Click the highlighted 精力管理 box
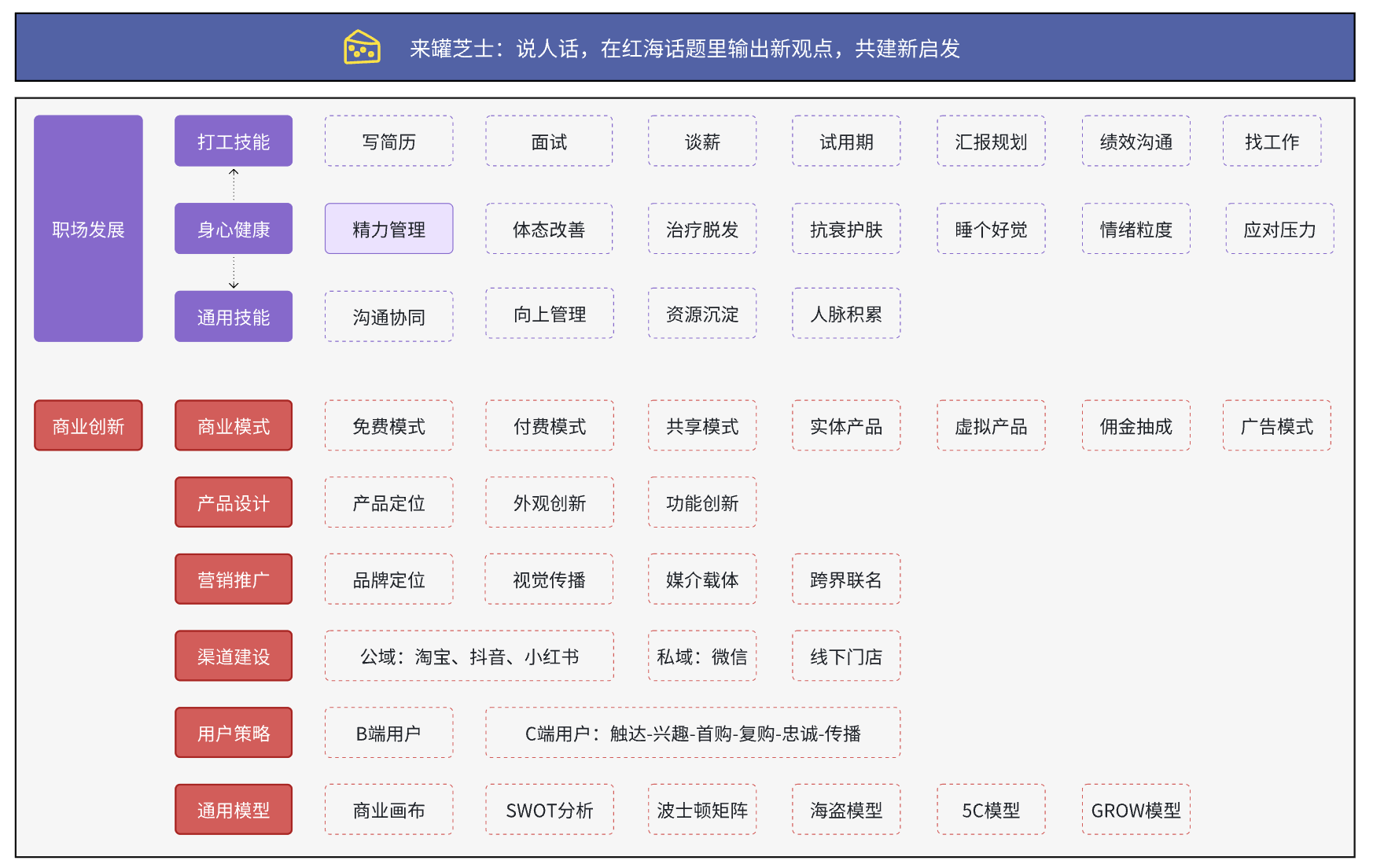The width and height of the screenshot is (1373, 868). pyautogui.click(x=389, y=229)
